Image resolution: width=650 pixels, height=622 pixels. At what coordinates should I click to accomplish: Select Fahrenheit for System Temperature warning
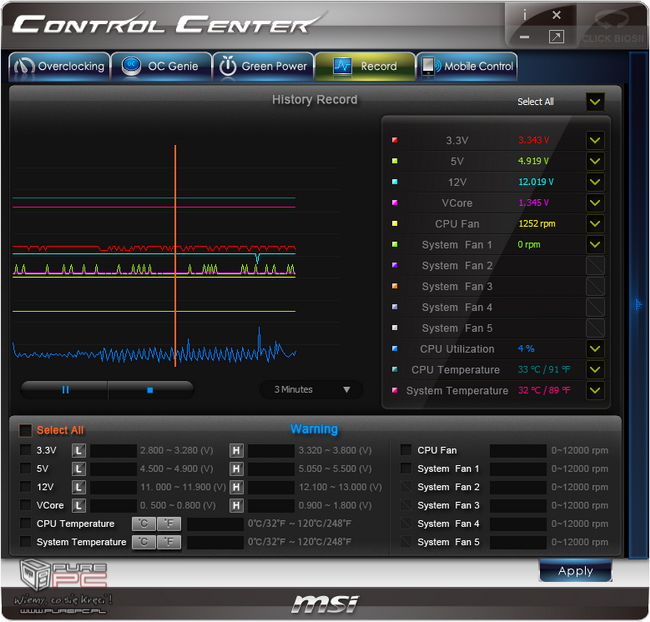169,542
